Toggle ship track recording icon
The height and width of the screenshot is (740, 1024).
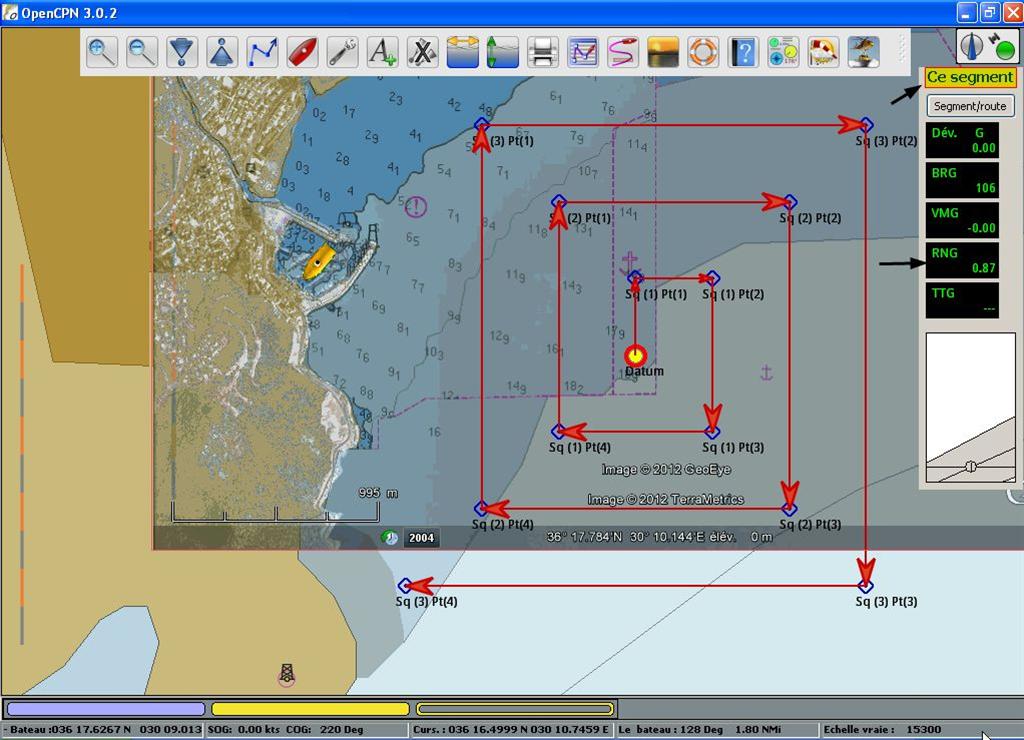click(622, 51)
